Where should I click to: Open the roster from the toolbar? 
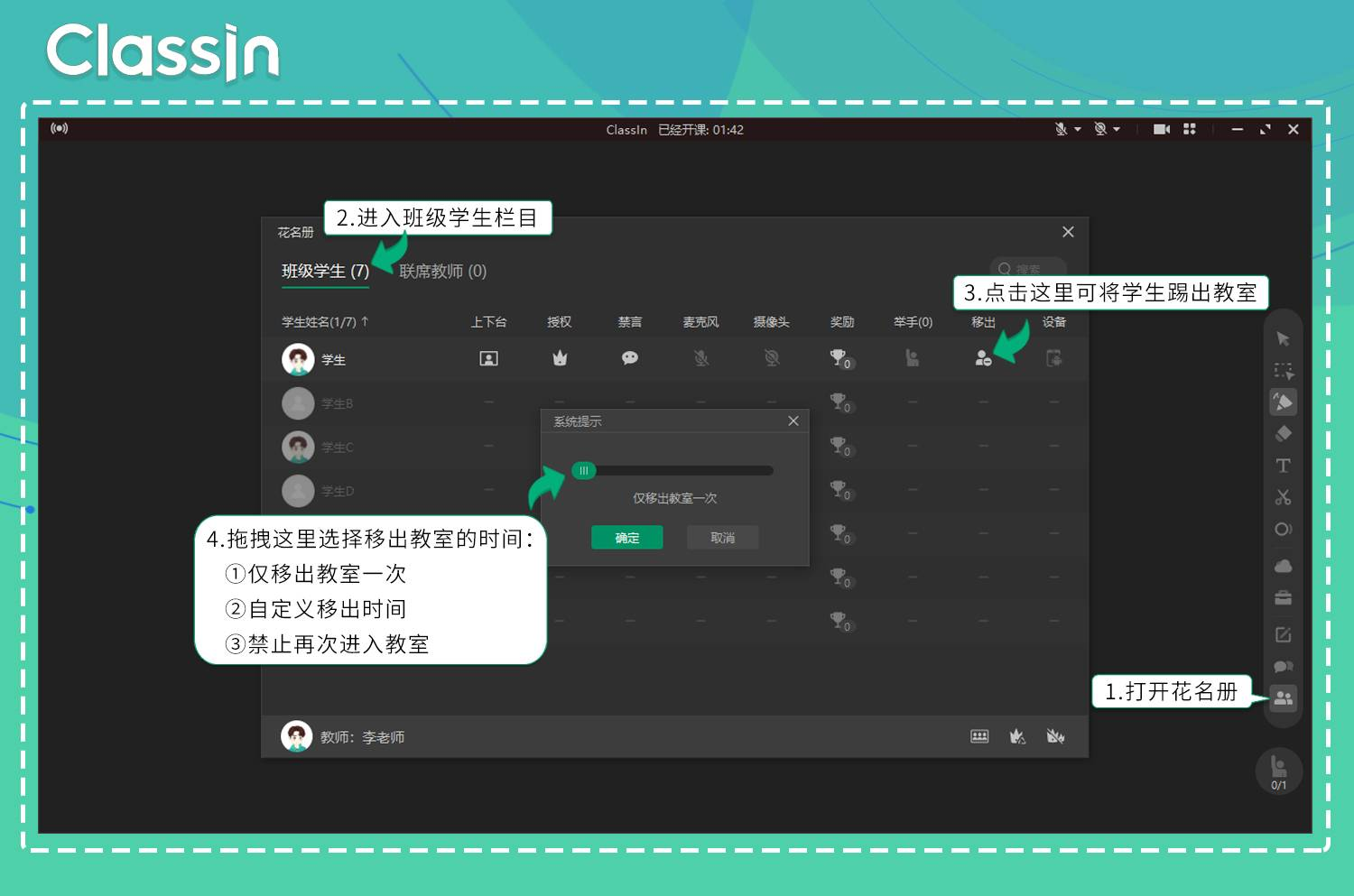point(1283,698)
